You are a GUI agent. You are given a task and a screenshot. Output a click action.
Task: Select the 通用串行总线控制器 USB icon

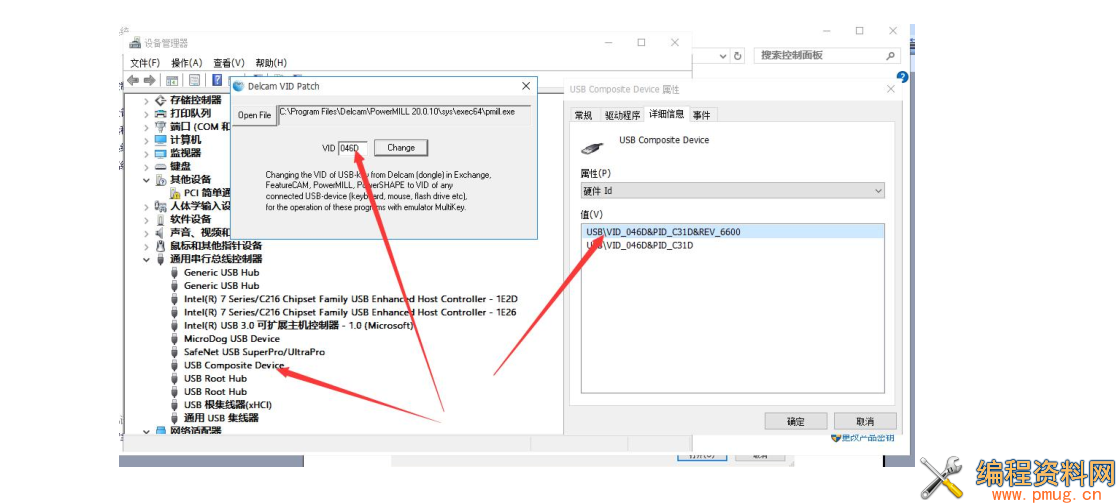(160, 259)
